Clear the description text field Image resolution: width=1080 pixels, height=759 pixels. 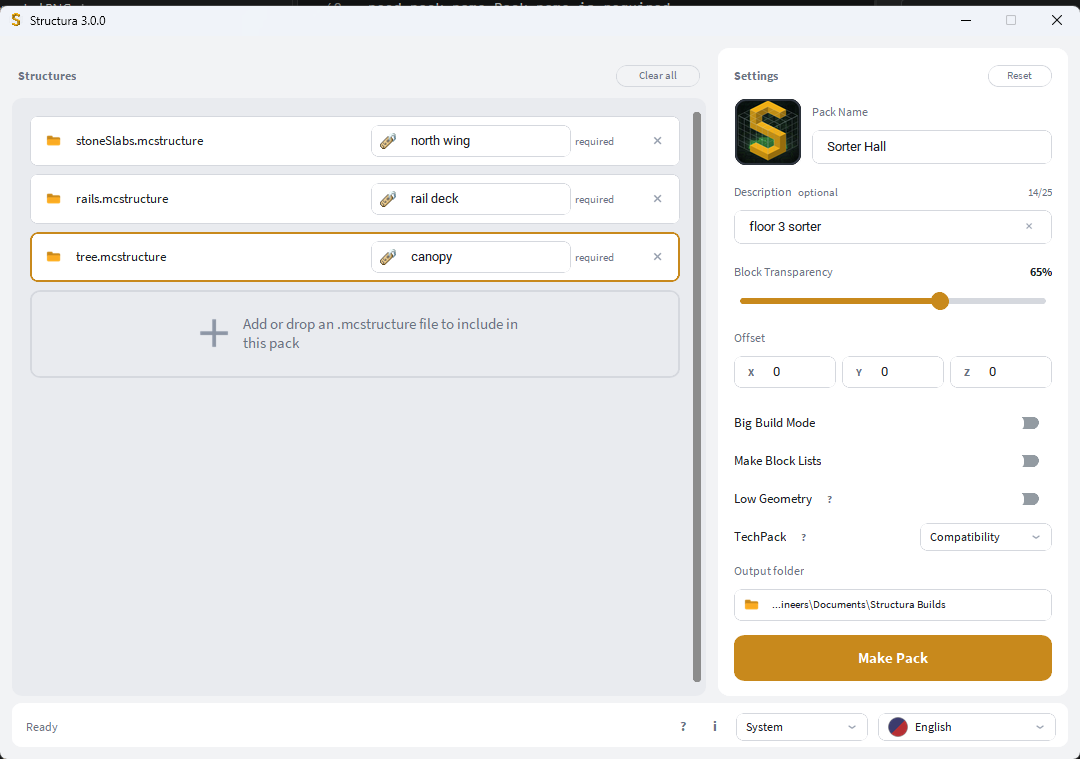tap(1029, 226)
